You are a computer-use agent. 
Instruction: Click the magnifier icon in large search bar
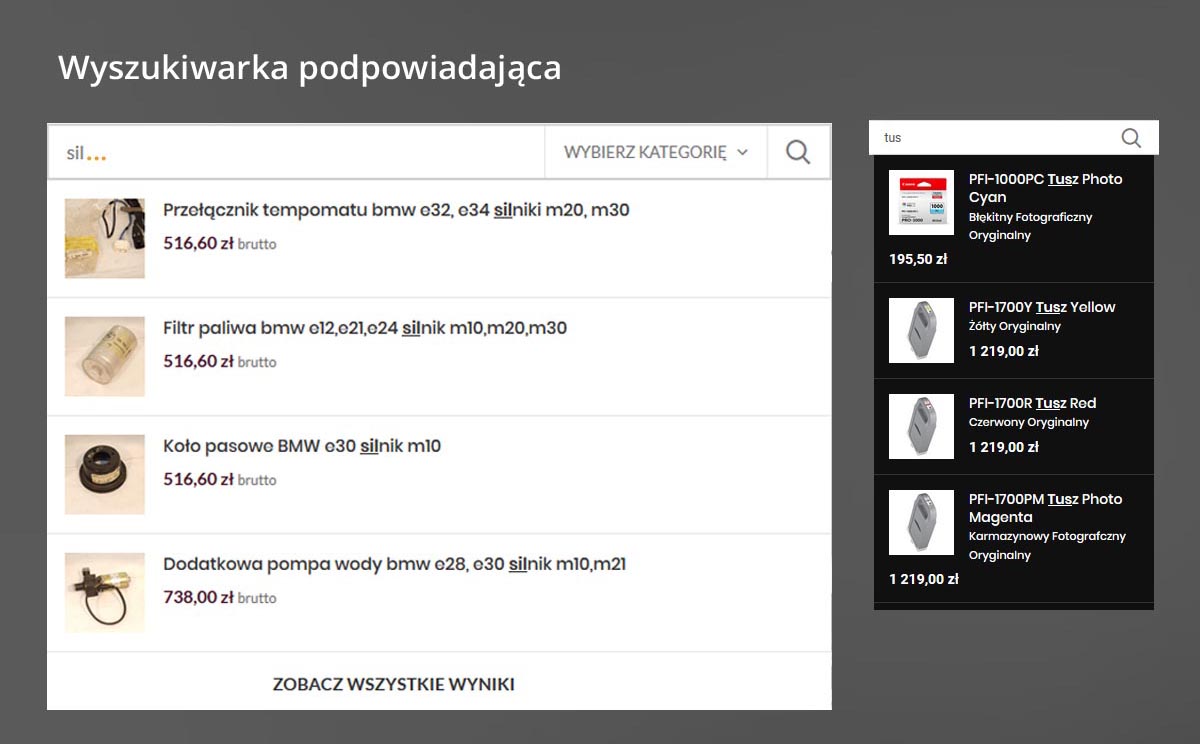click(x=798, y=152)
